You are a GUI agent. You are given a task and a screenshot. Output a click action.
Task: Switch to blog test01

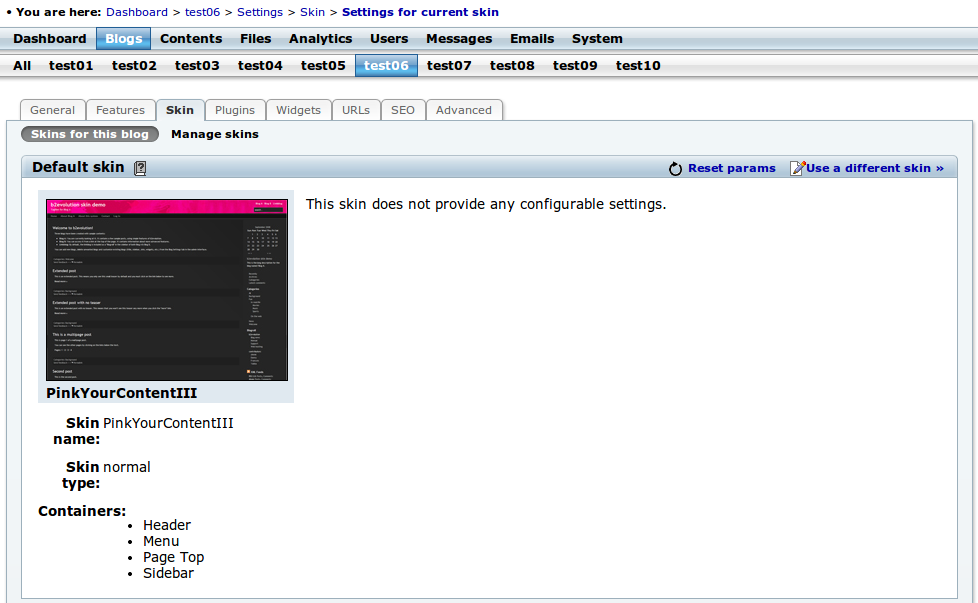pos(71,65)
